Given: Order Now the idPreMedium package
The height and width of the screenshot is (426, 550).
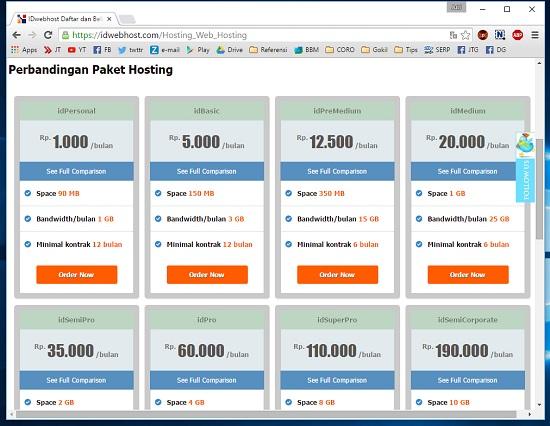Looking at the screenshot, I should 337,274.
